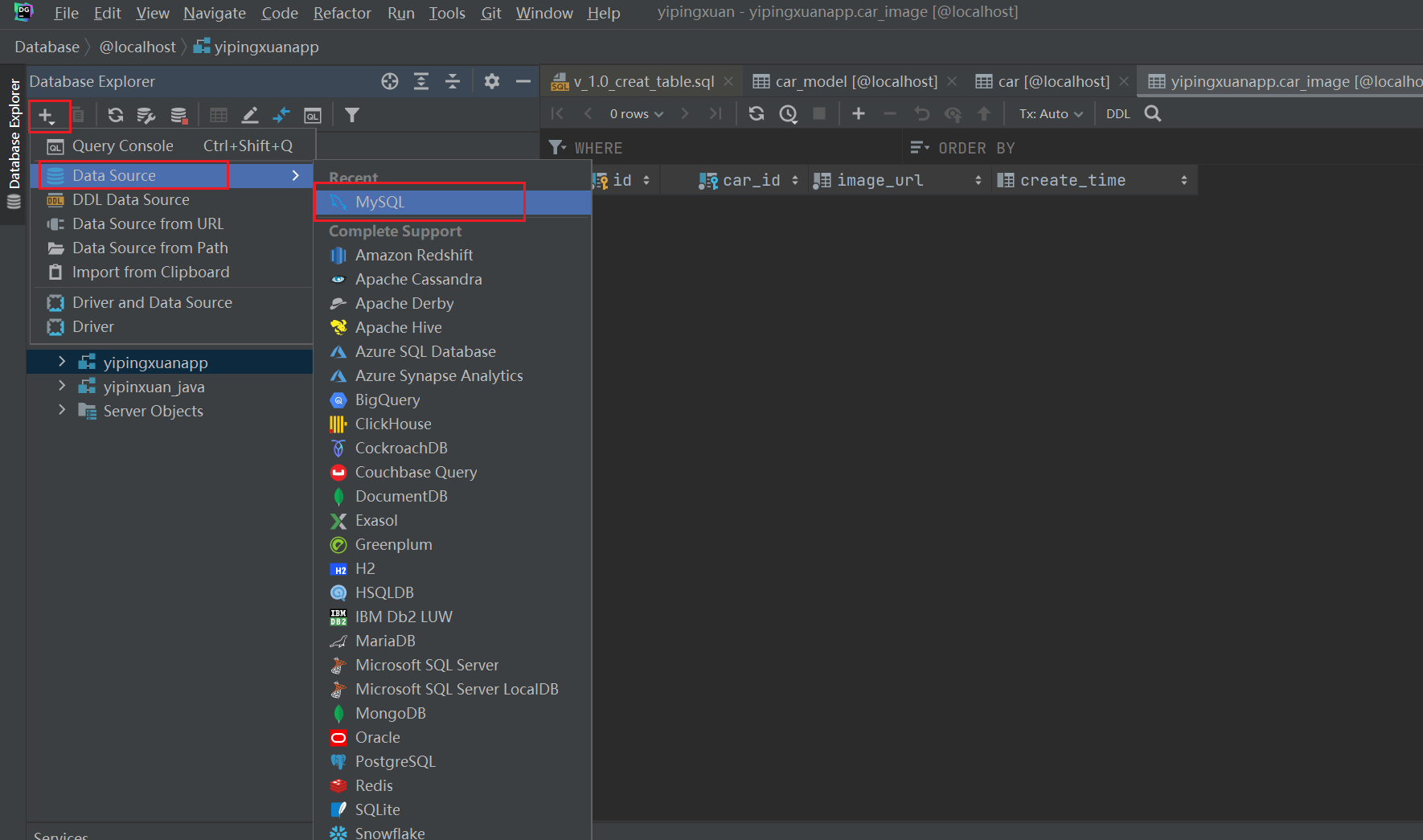Choose Oracle as data source type

point(453,737)
